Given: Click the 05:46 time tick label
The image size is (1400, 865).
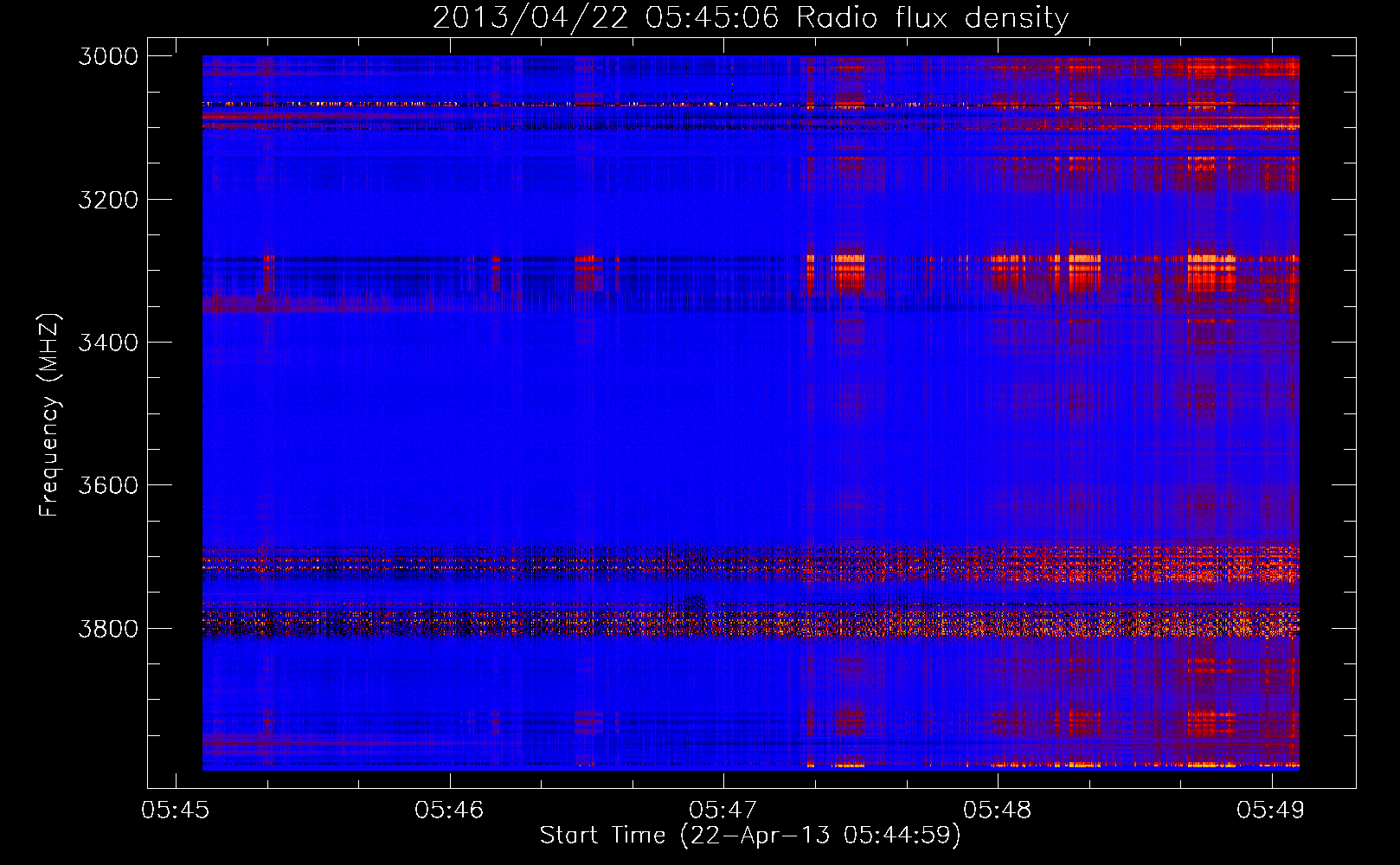Looking at the screenshot, I should tap(449, 810).
